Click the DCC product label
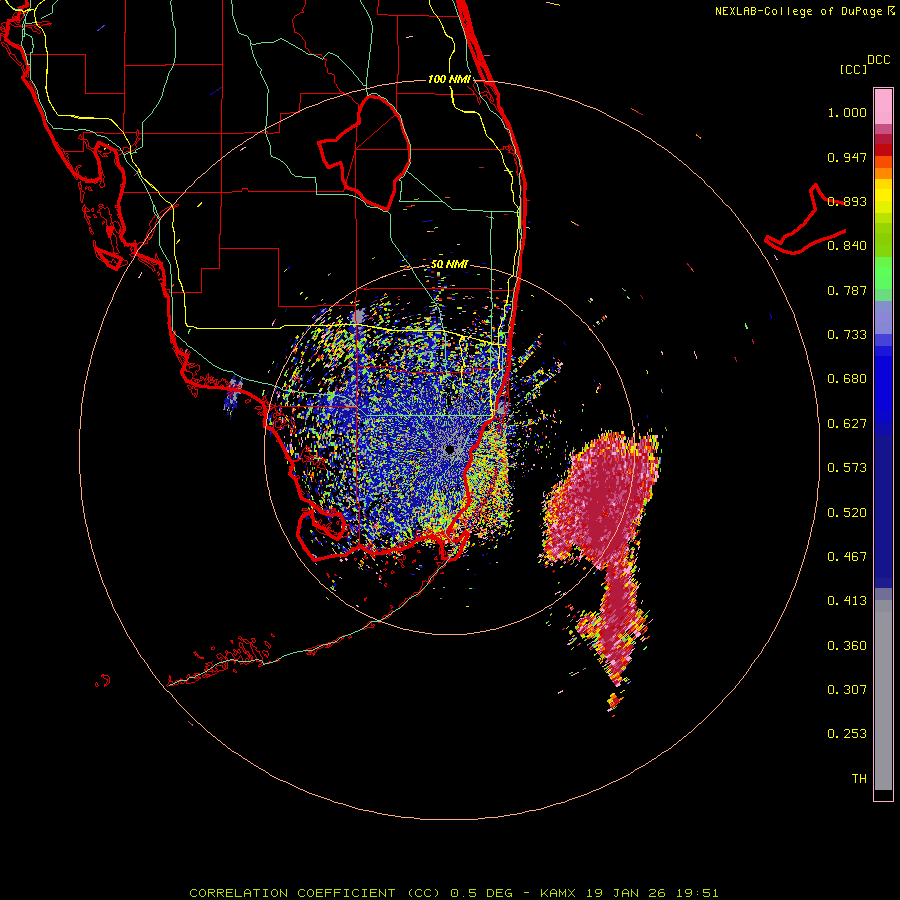 tap(879, 60)
